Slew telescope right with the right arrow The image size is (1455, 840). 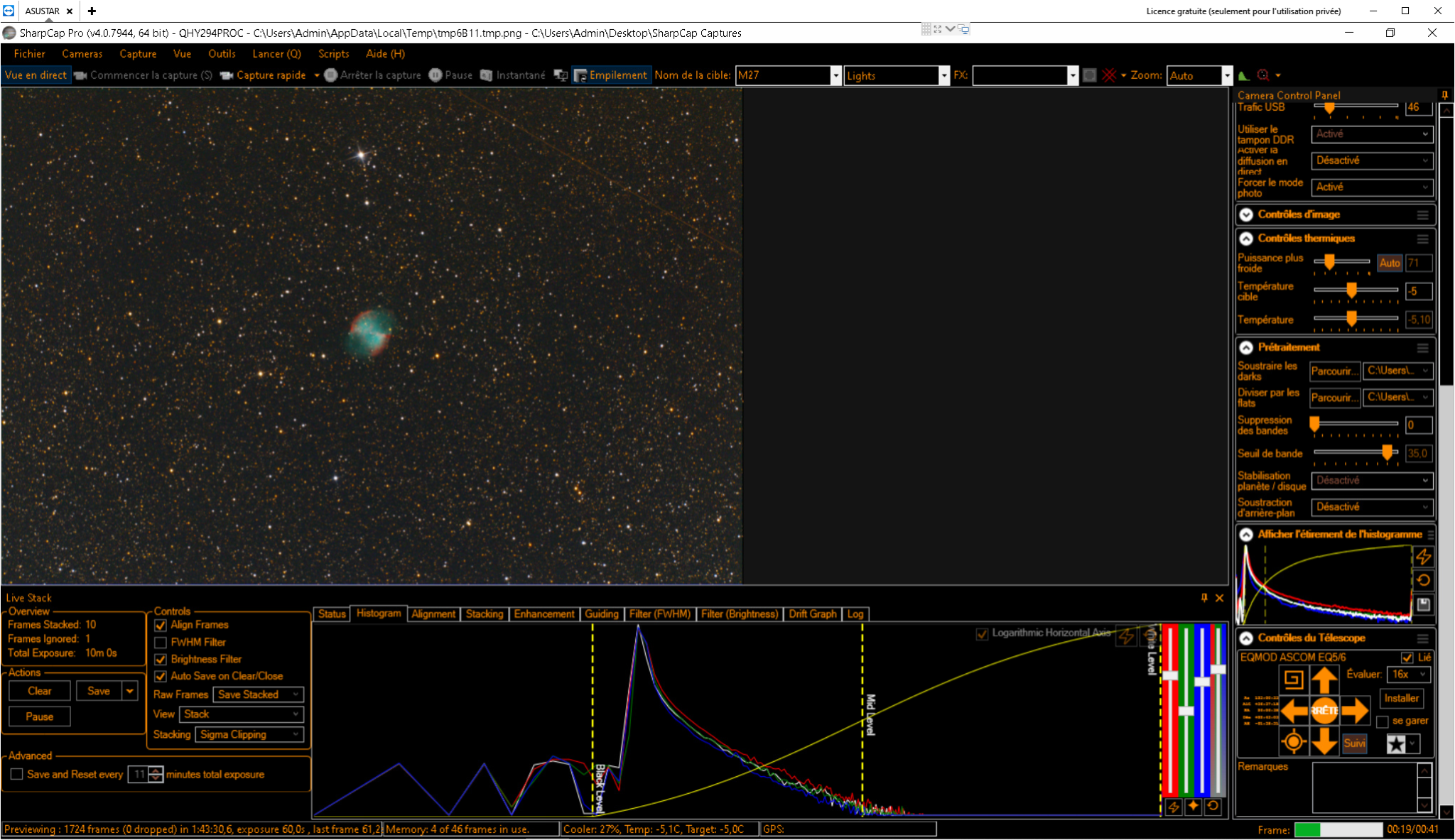point(1355,710)
